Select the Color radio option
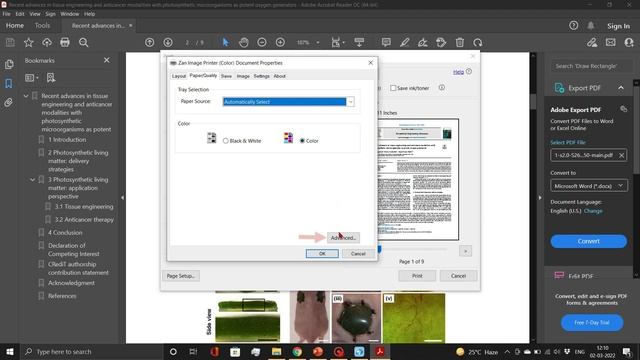The height and width of the screenshot is (360, 640). [x=302, y=141]
